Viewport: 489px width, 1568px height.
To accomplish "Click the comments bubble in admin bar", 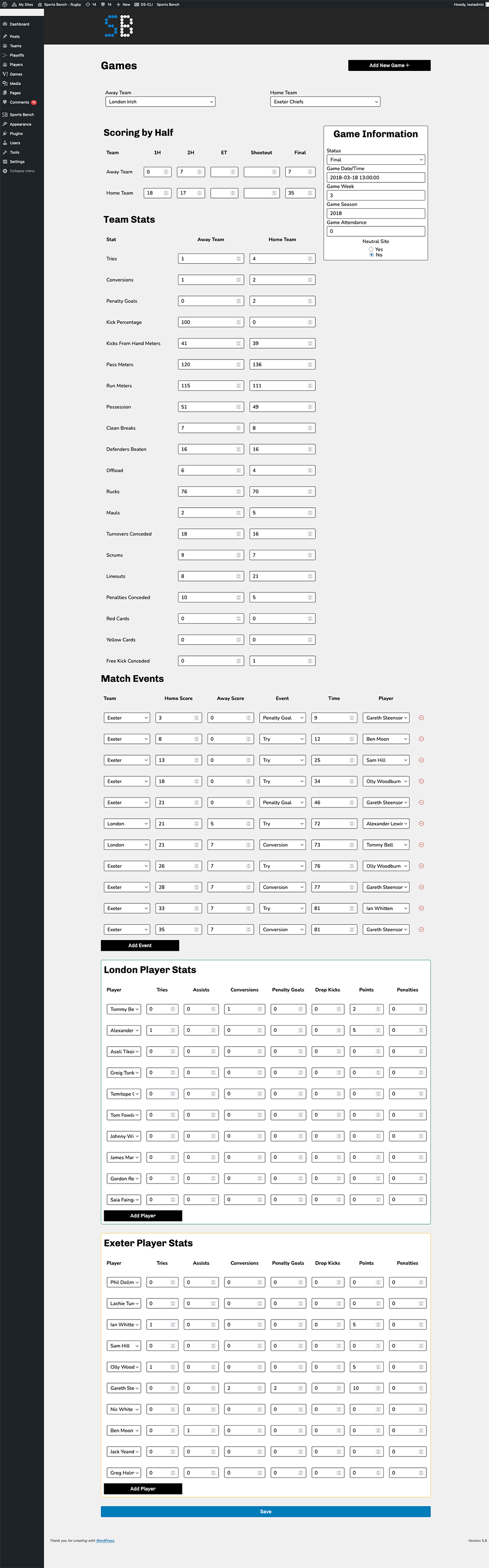I will pos(103,4).
